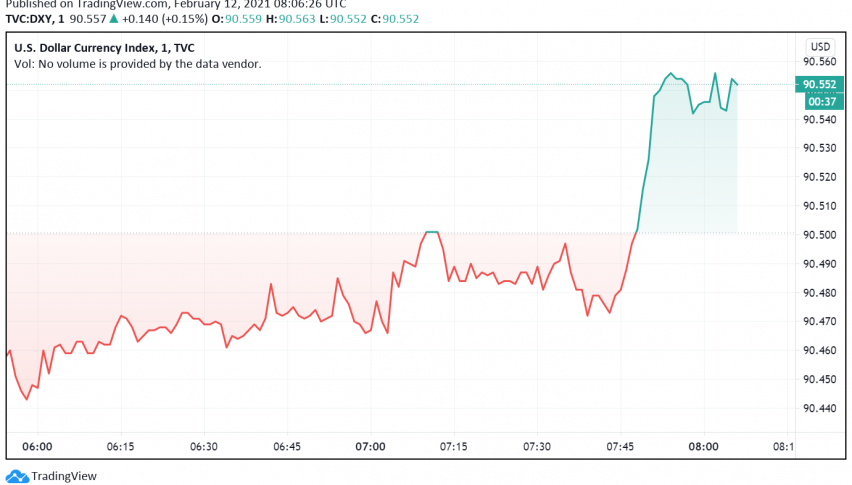Click the +0.140 (+0.15%) change value

(165, 19)
